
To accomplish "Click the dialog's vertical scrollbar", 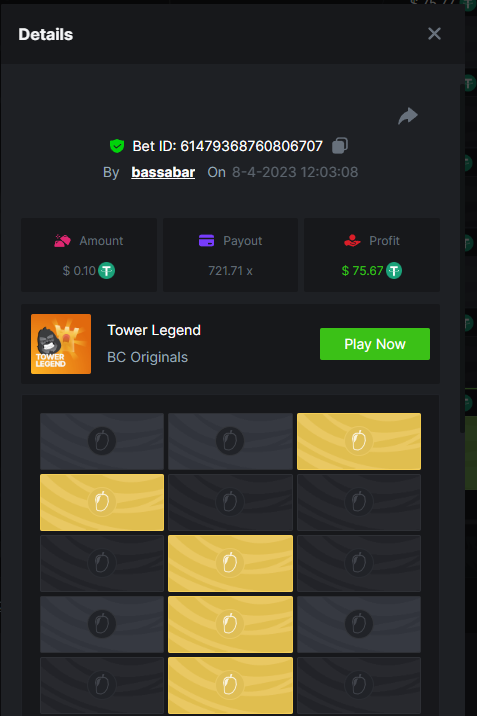I will (x=461, y=258).
